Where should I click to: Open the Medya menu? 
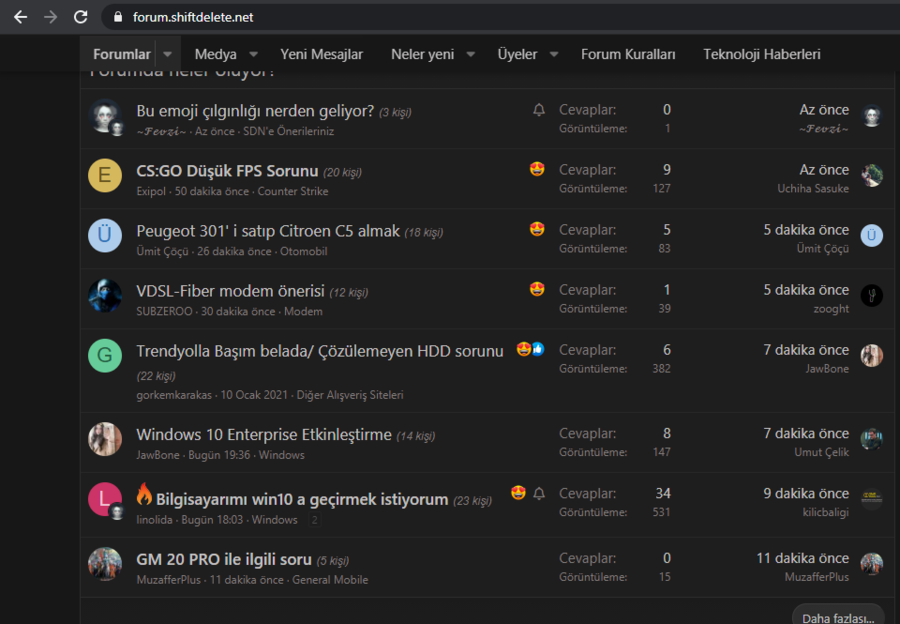[215, 55]
